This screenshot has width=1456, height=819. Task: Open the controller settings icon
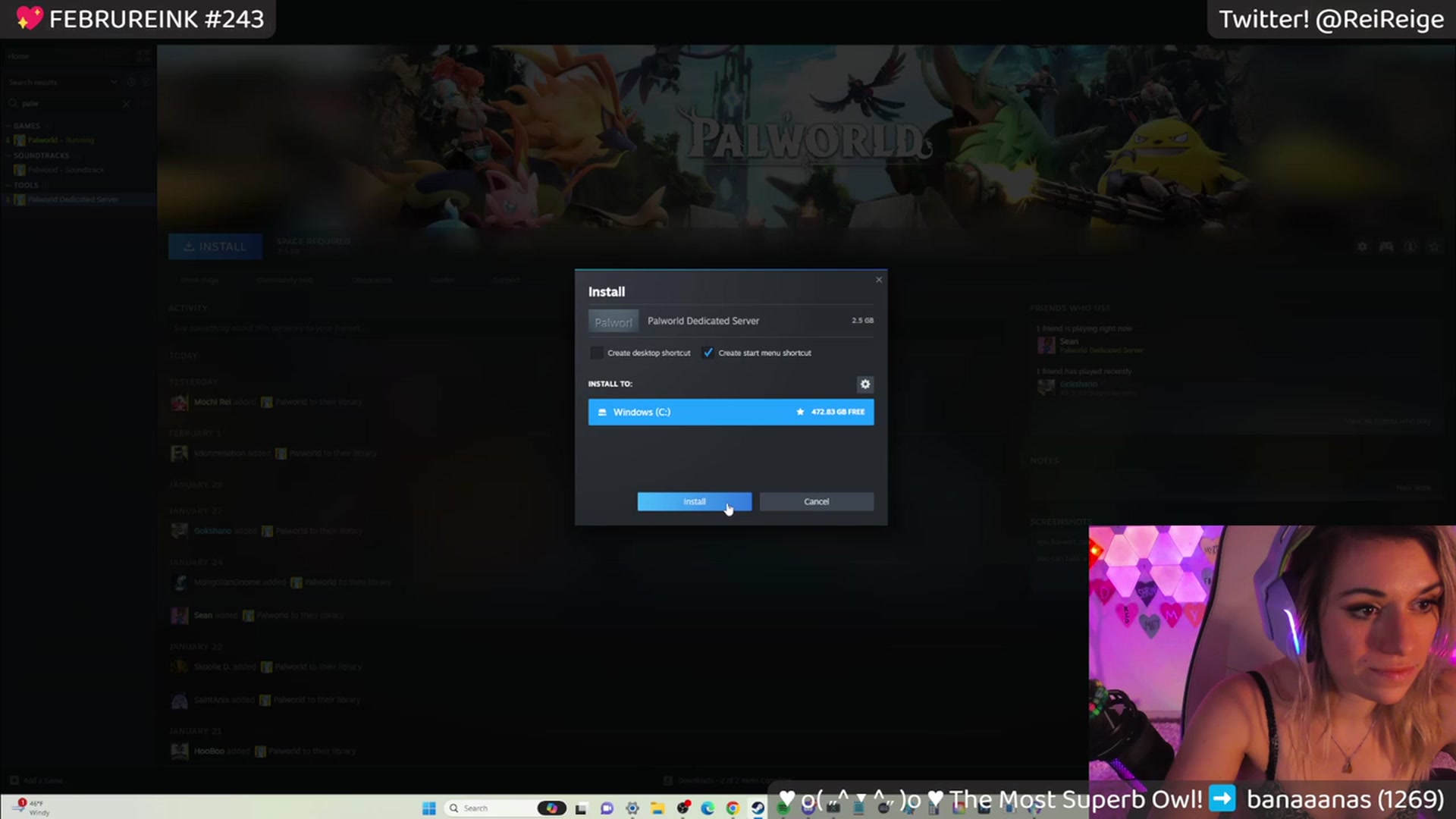[1386, 247]
